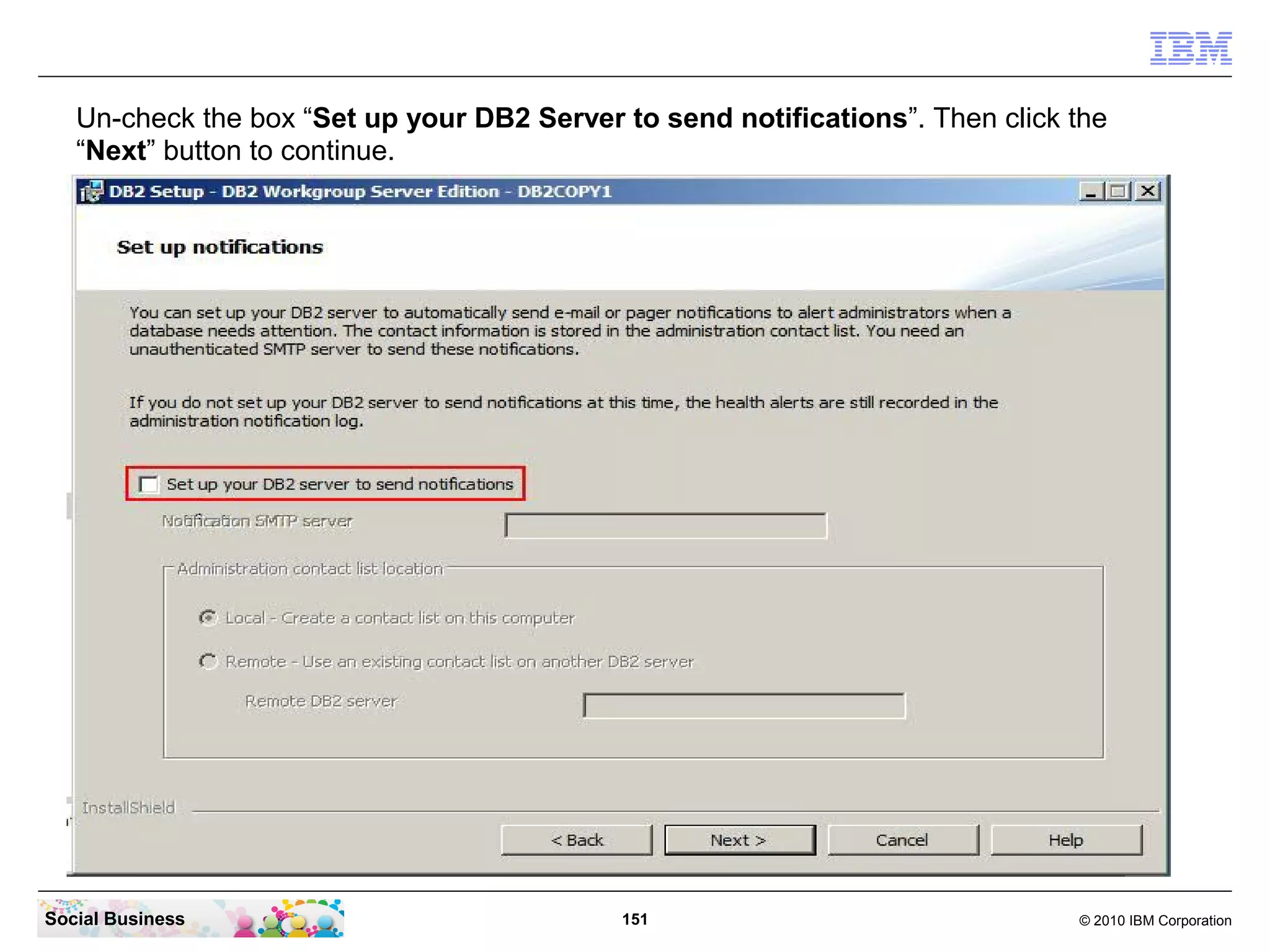Focus the Notification SMTP server field

[665, 526]
